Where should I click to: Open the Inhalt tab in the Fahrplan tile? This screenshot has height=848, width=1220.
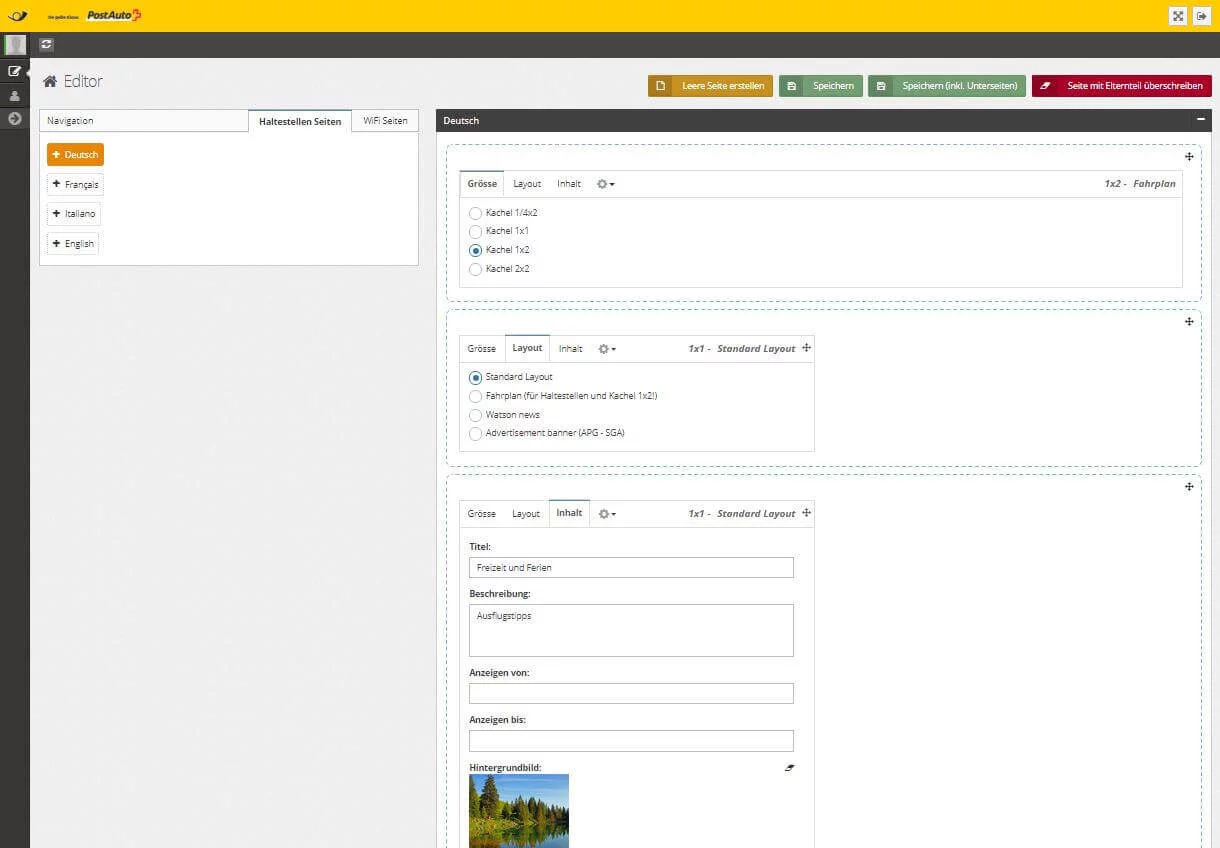569,184
